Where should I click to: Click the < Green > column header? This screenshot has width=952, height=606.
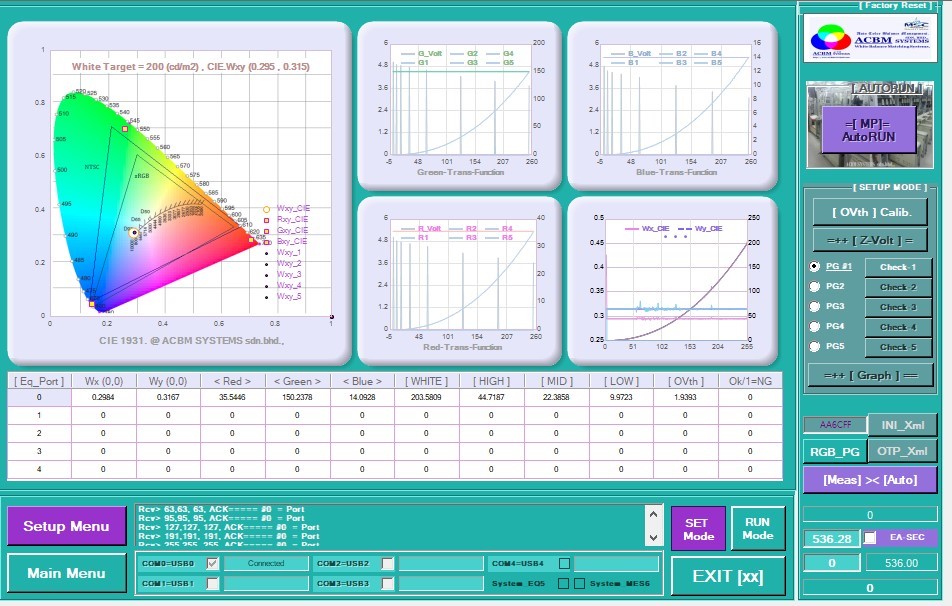297,381
